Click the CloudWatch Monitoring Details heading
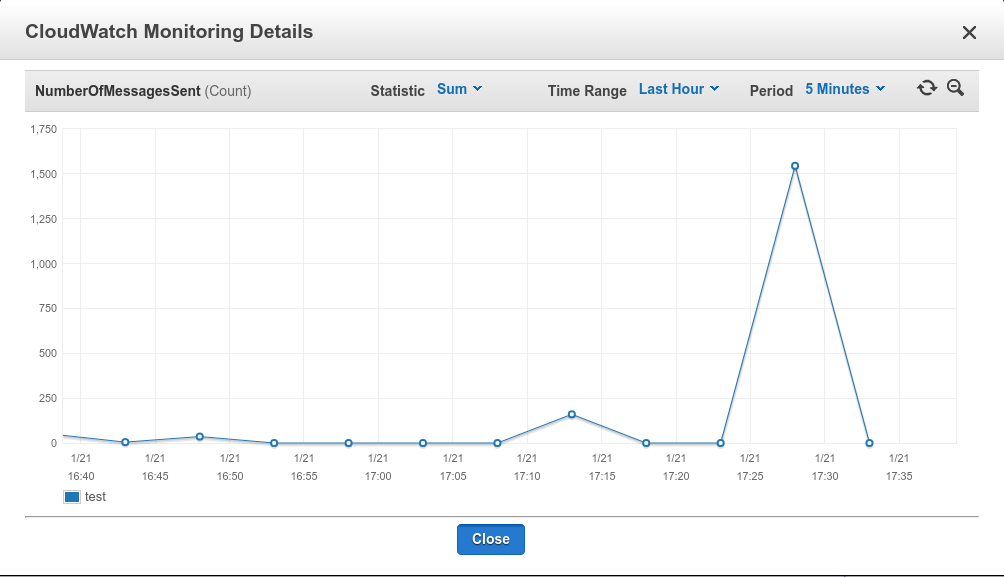The width and height of the screenshot is (1004, 577). [169, 32]
